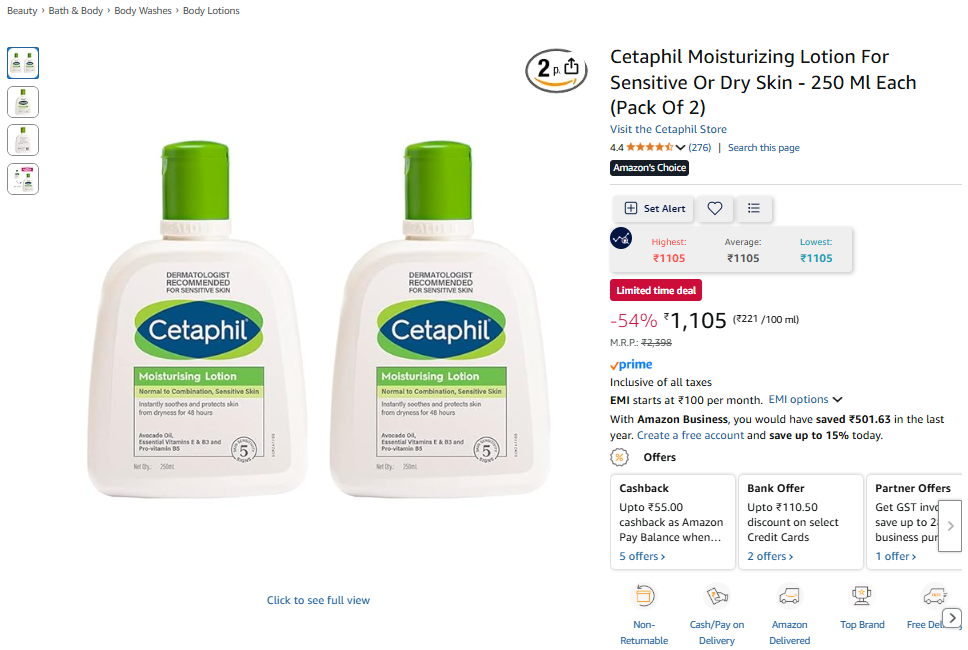Click the Amazon Delivered truck icon
The width and height of the screenshot is (968, 650).
789,596
